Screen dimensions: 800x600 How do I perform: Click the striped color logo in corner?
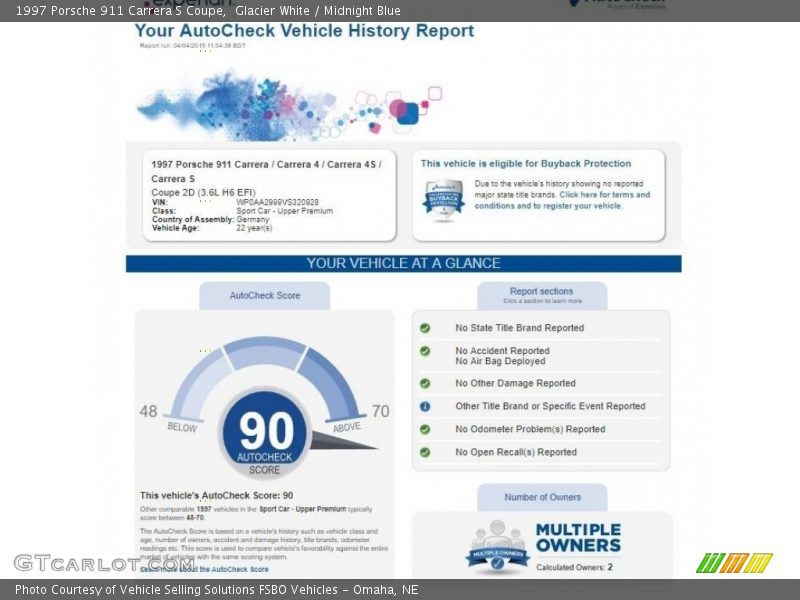734,563
